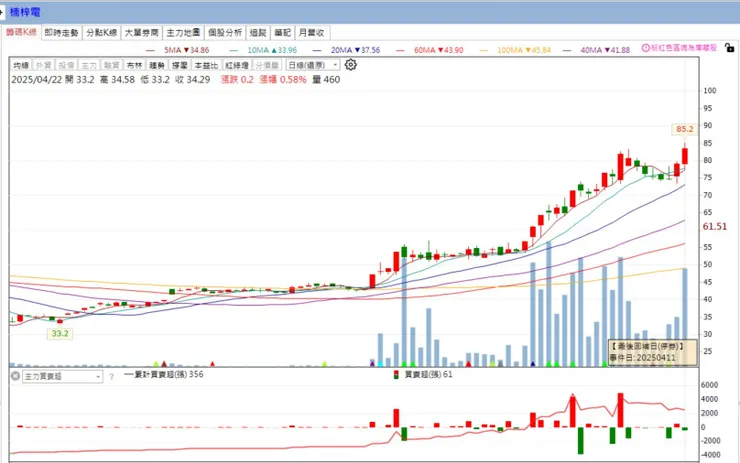The width and height of the screenshot is (740, 463).
Task: Toggle the 紅綠燈 overlay button
Action: pos(237,65)
